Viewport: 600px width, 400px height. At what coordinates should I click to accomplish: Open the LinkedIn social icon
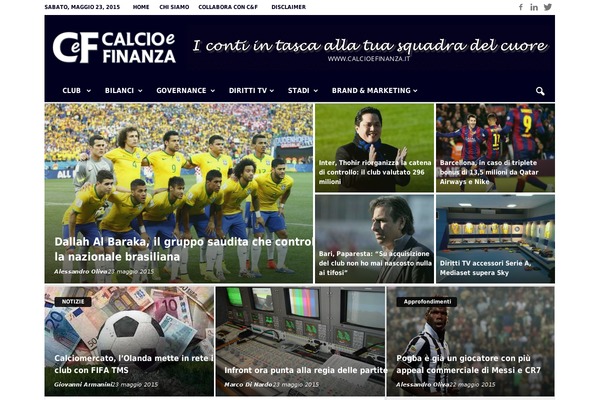tap(534, 7)
